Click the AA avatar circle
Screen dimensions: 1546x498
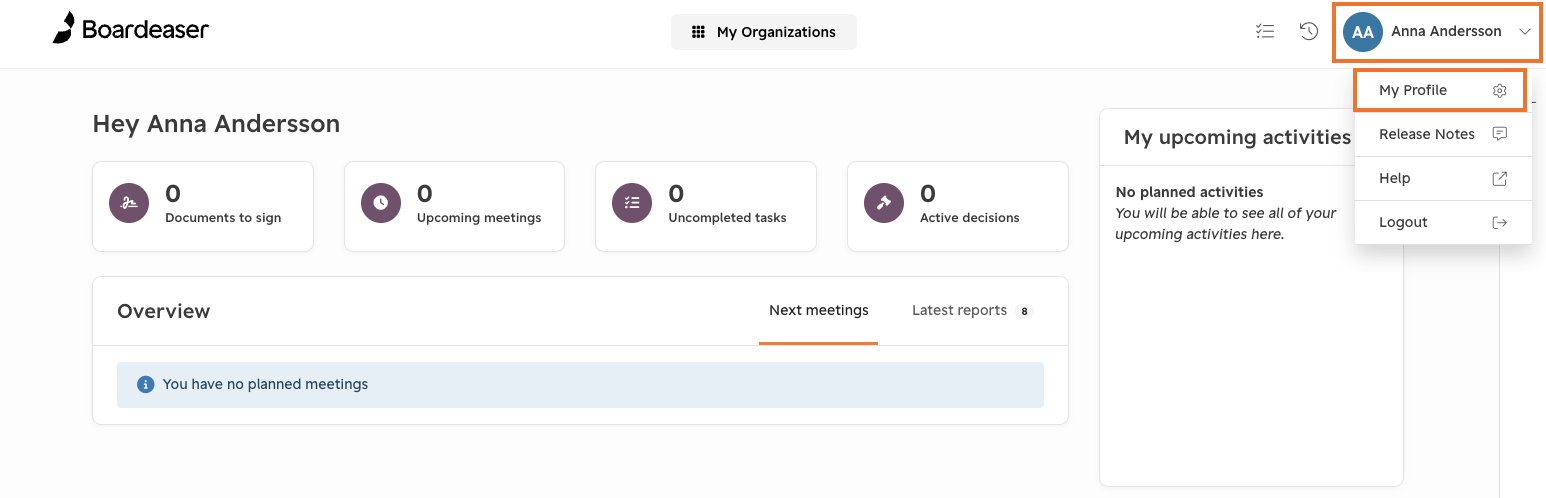click(1362, 32)
